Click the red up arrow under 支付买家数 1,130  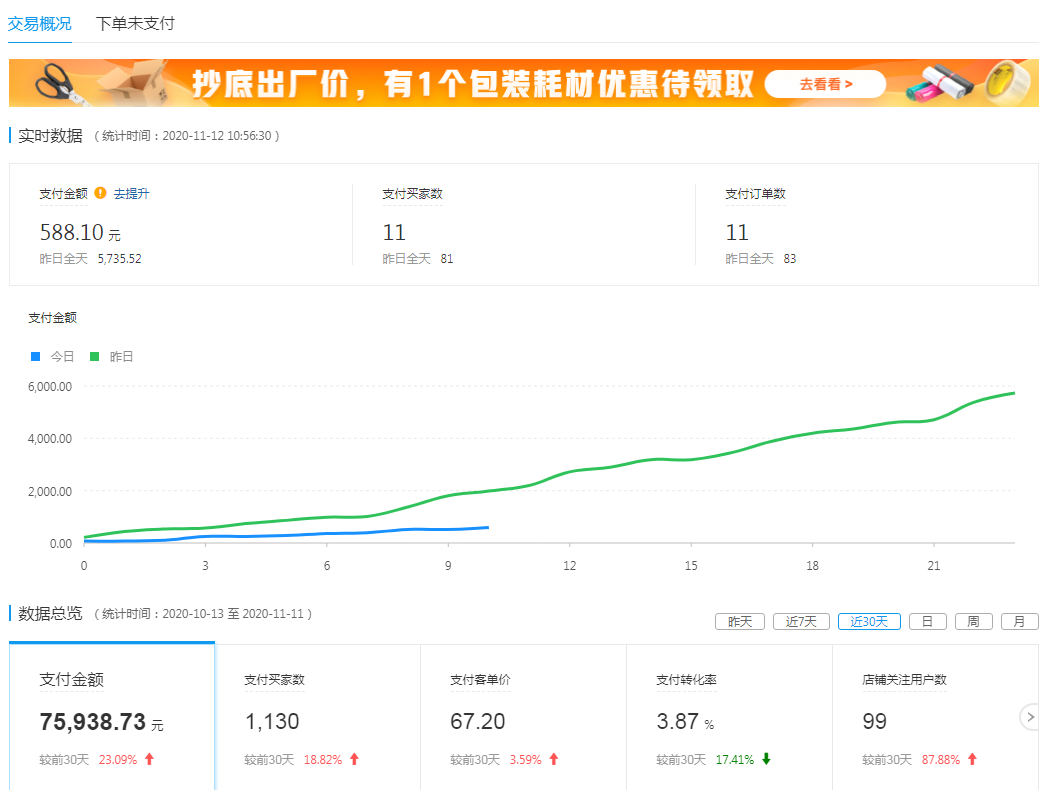tap(354, 759)
